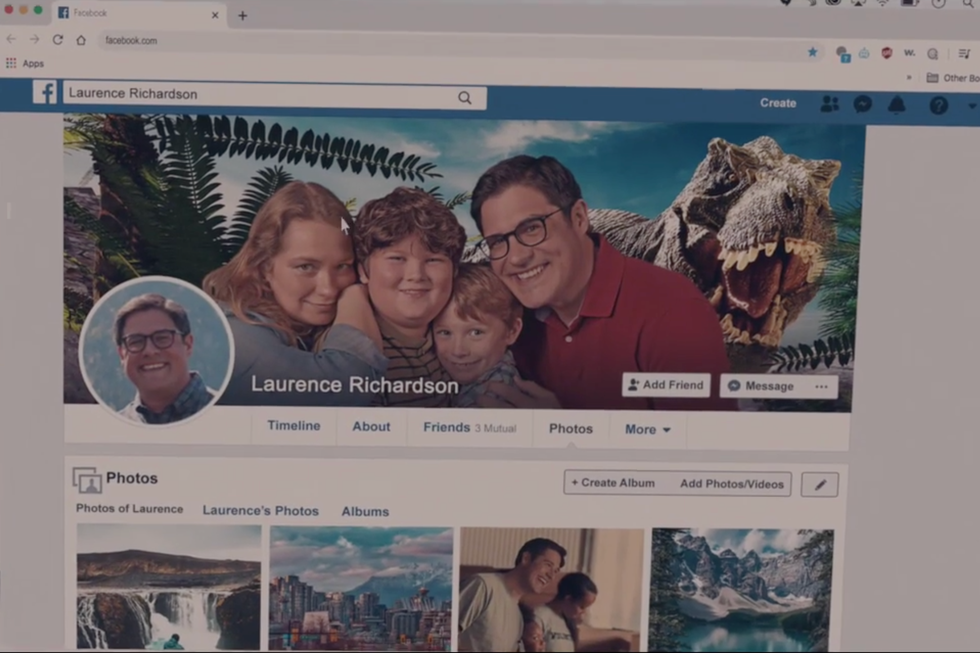This screenshot has height=653, width=980.
Task: Click the Create button in top bar
Action: [x=778, y=103]
